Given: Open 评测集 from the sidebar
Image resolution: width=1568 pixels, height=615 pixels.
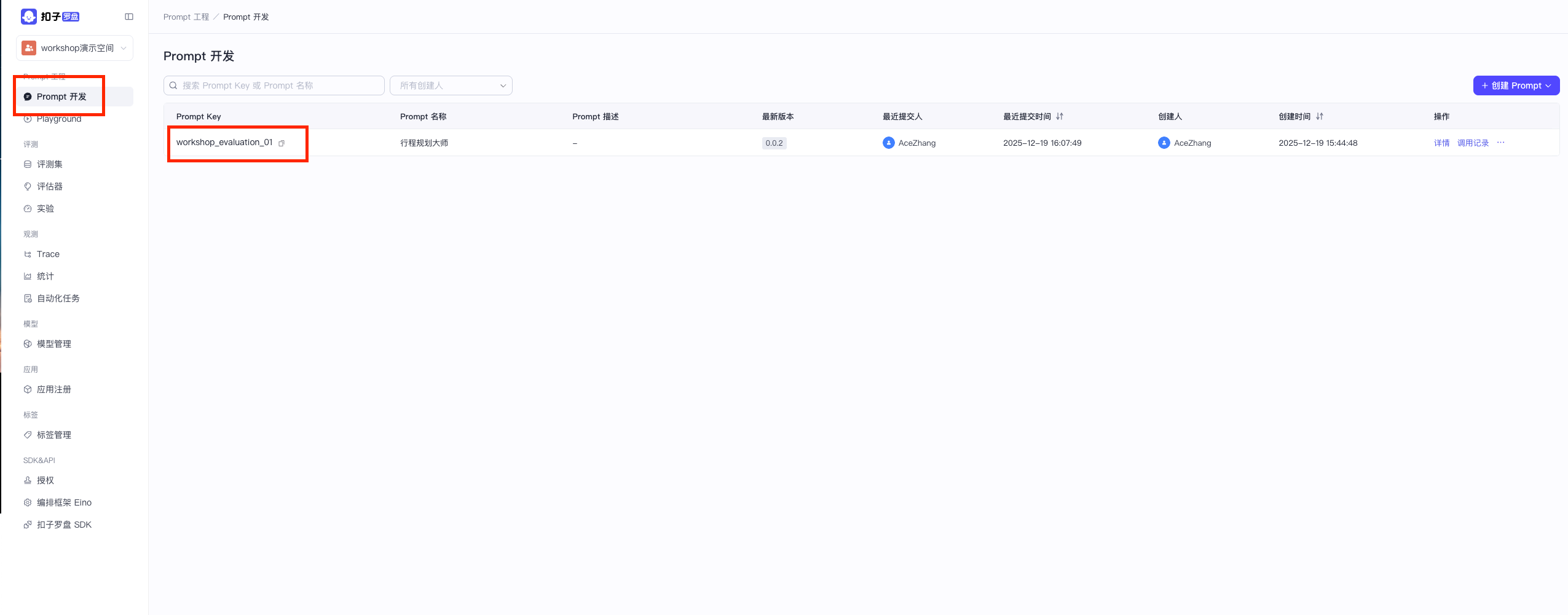Looking at the screenshot, I should click(49, 164).
